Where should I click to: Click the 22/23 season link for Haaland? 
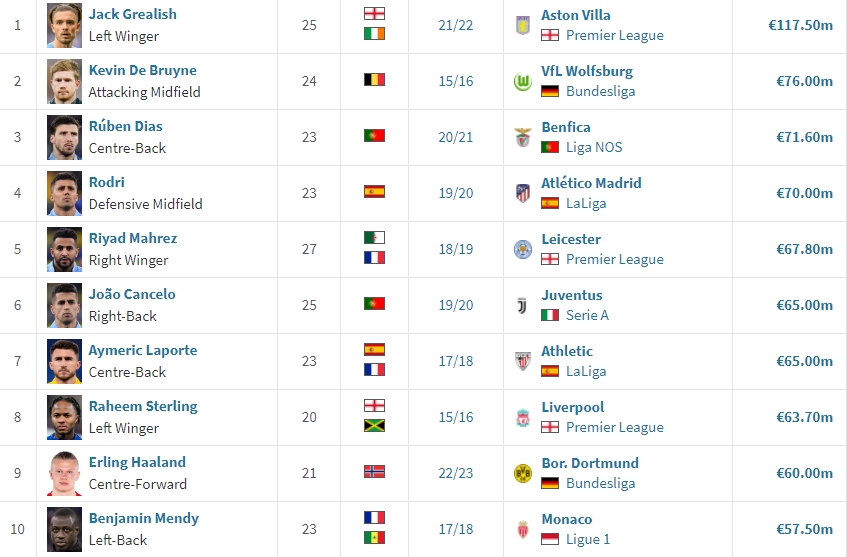click(x=455, y=473)
